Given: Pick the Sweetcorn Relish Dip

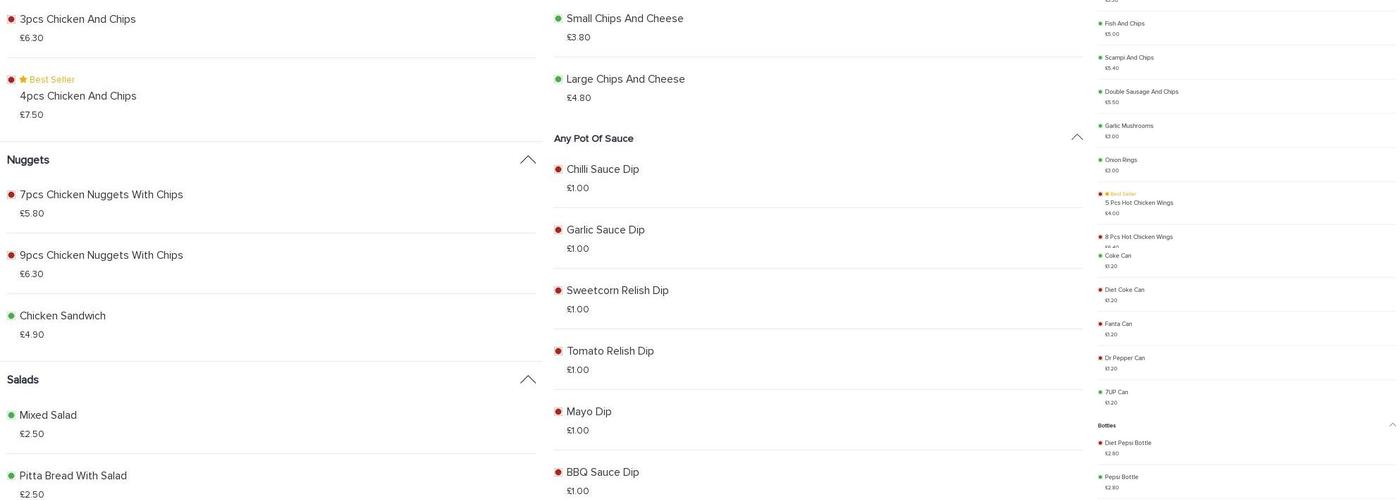Looking at the screenshot, I should (617, 291).
